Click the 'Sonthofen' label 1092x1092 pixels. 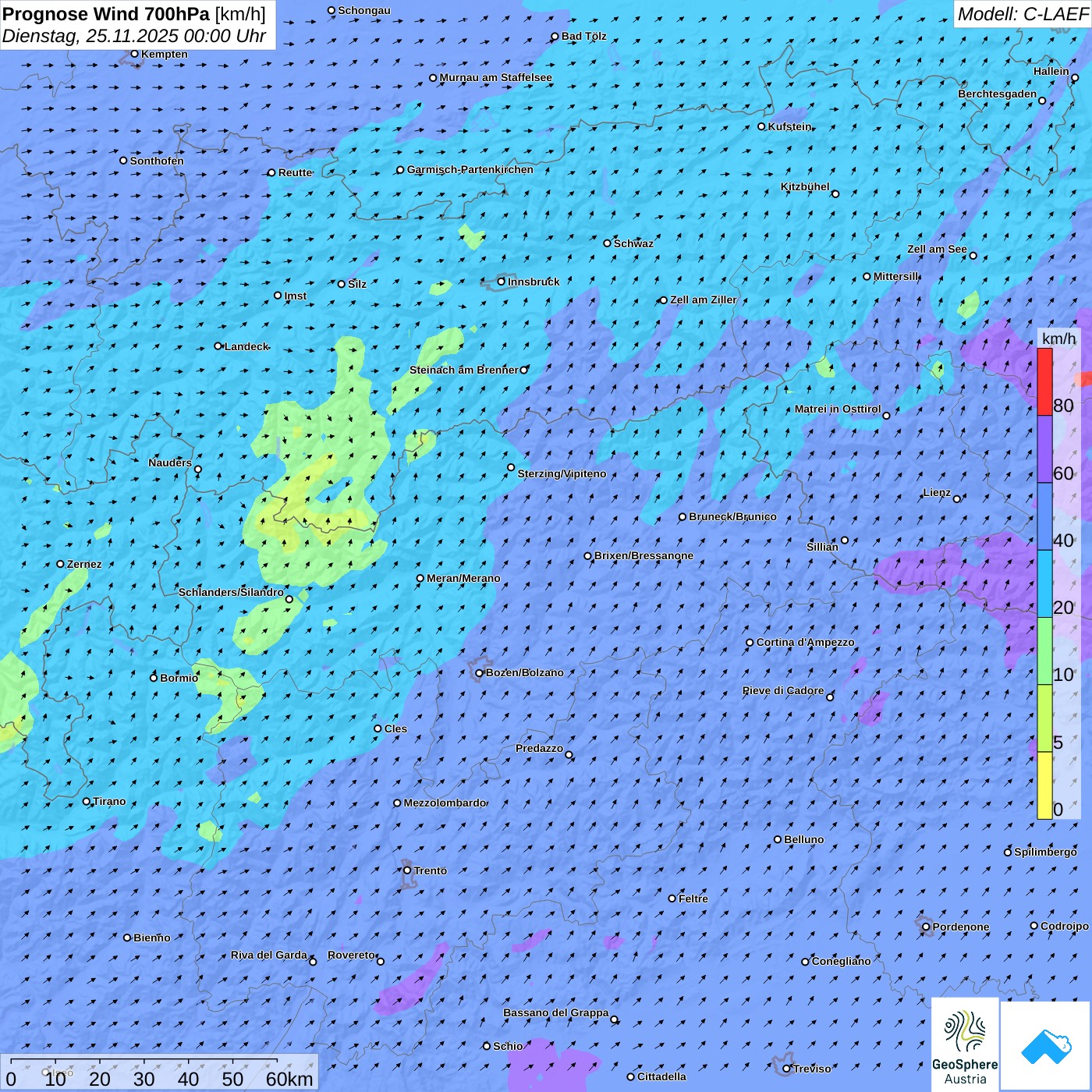pyautogui.click(x=157, y=161)
